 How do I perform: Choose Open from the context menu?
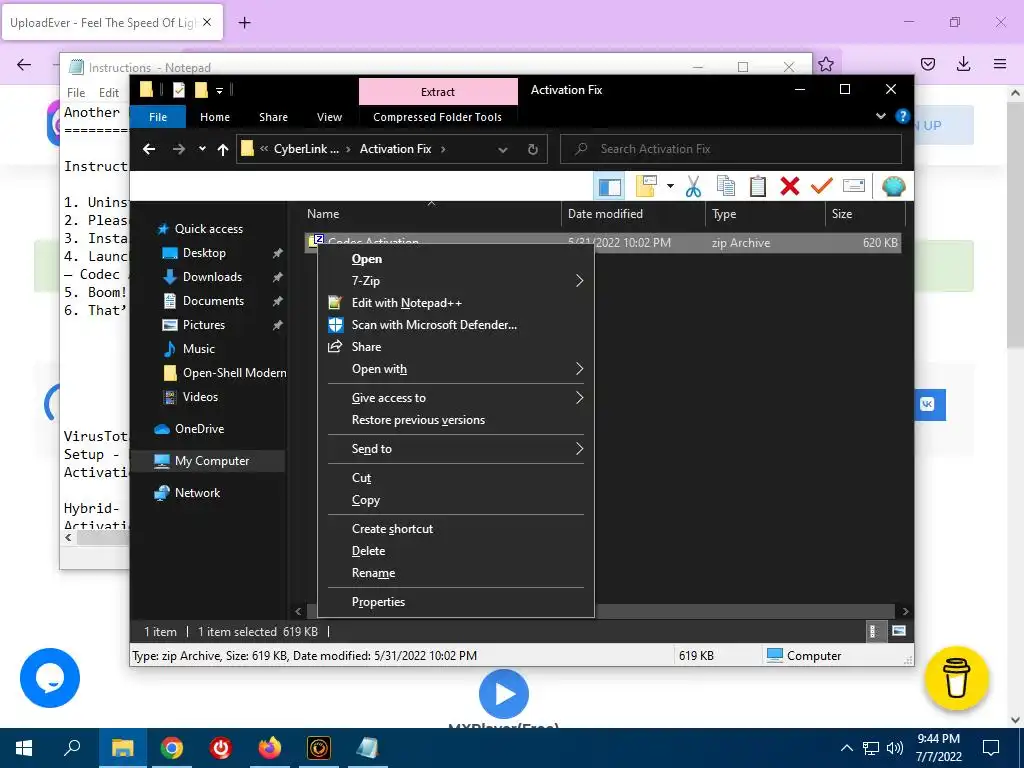tap(456, 259)
